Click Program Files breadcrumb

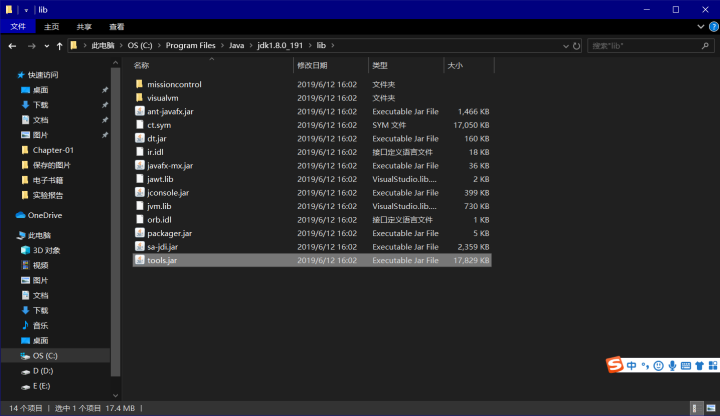pyautogui.click(x=191, y=45)
